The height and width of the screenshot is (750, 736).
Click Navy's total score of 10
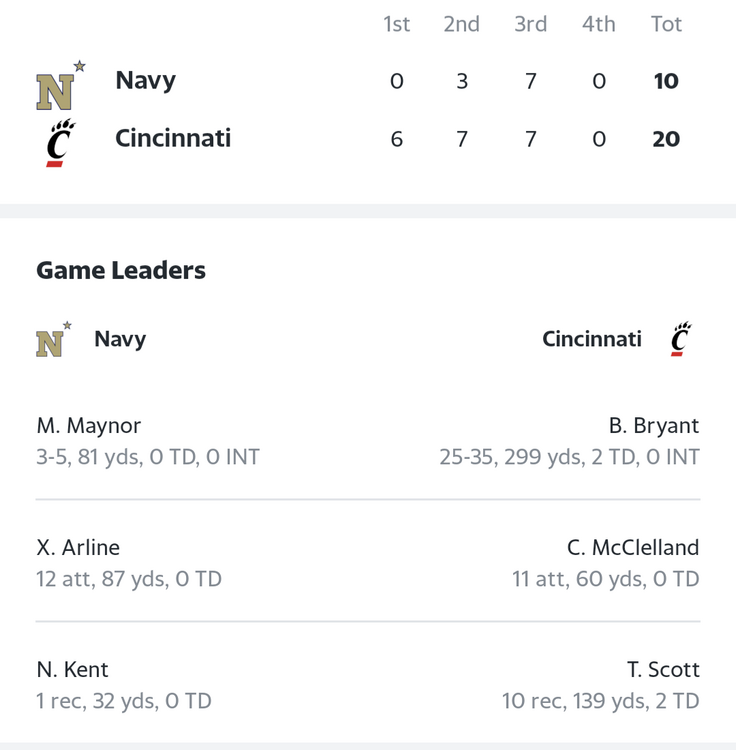[666, 81]
